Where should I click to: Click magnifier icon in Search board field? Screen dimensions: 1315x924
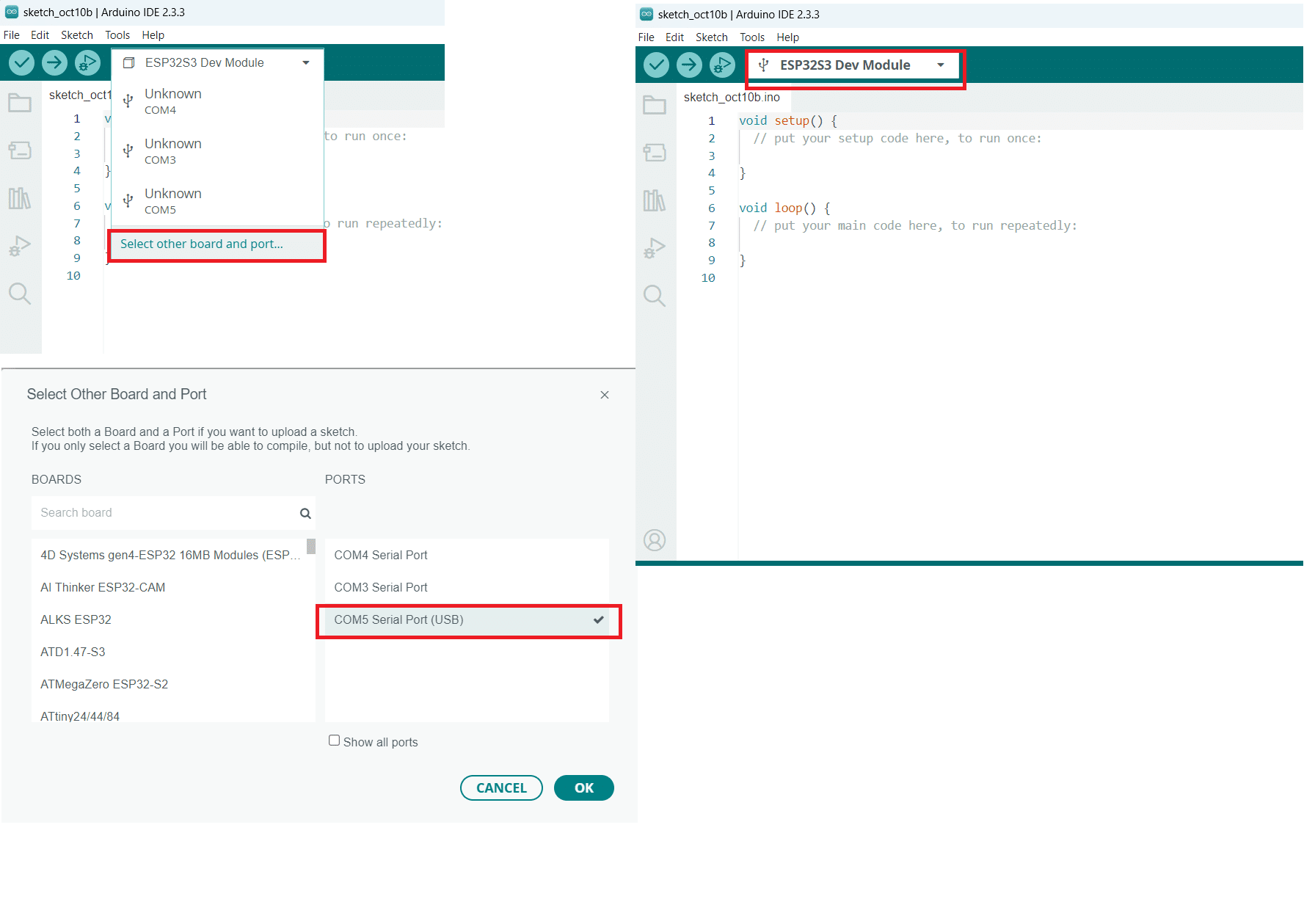(305, 514)
